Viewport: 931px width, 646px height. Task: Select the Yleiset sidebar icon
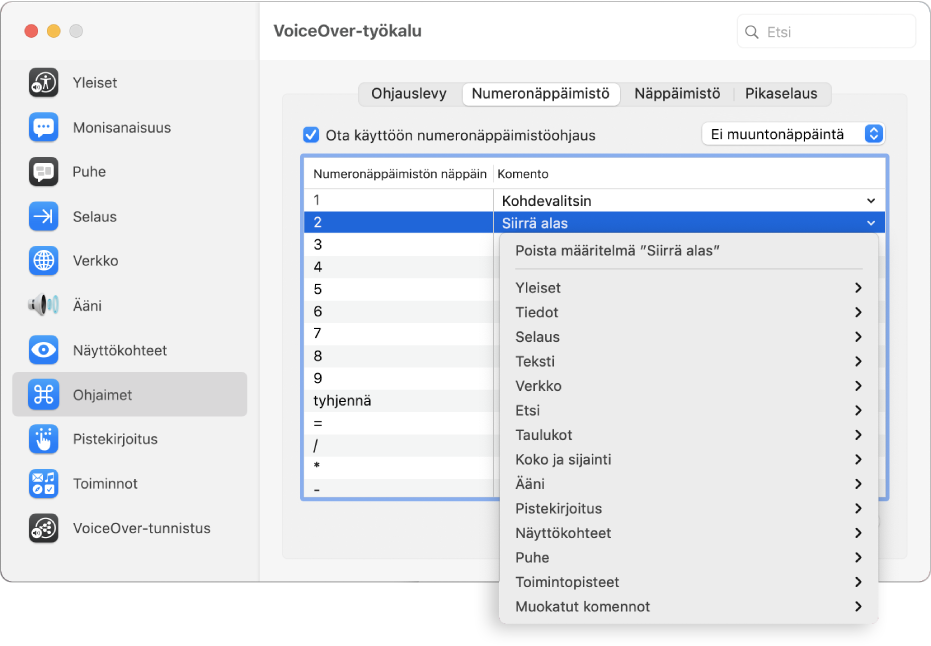pyautogui.click(x=42, y=83)
